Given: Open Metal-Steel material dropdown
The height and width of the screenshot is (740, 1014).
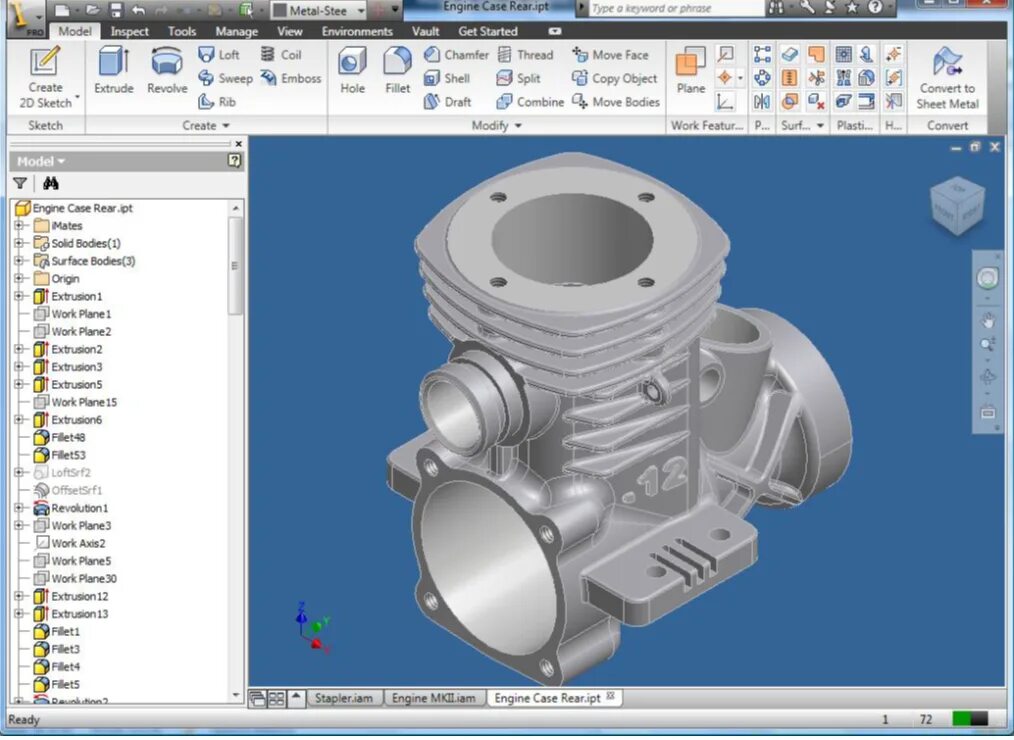Looking at the screenshot, I should coord(361,10).
